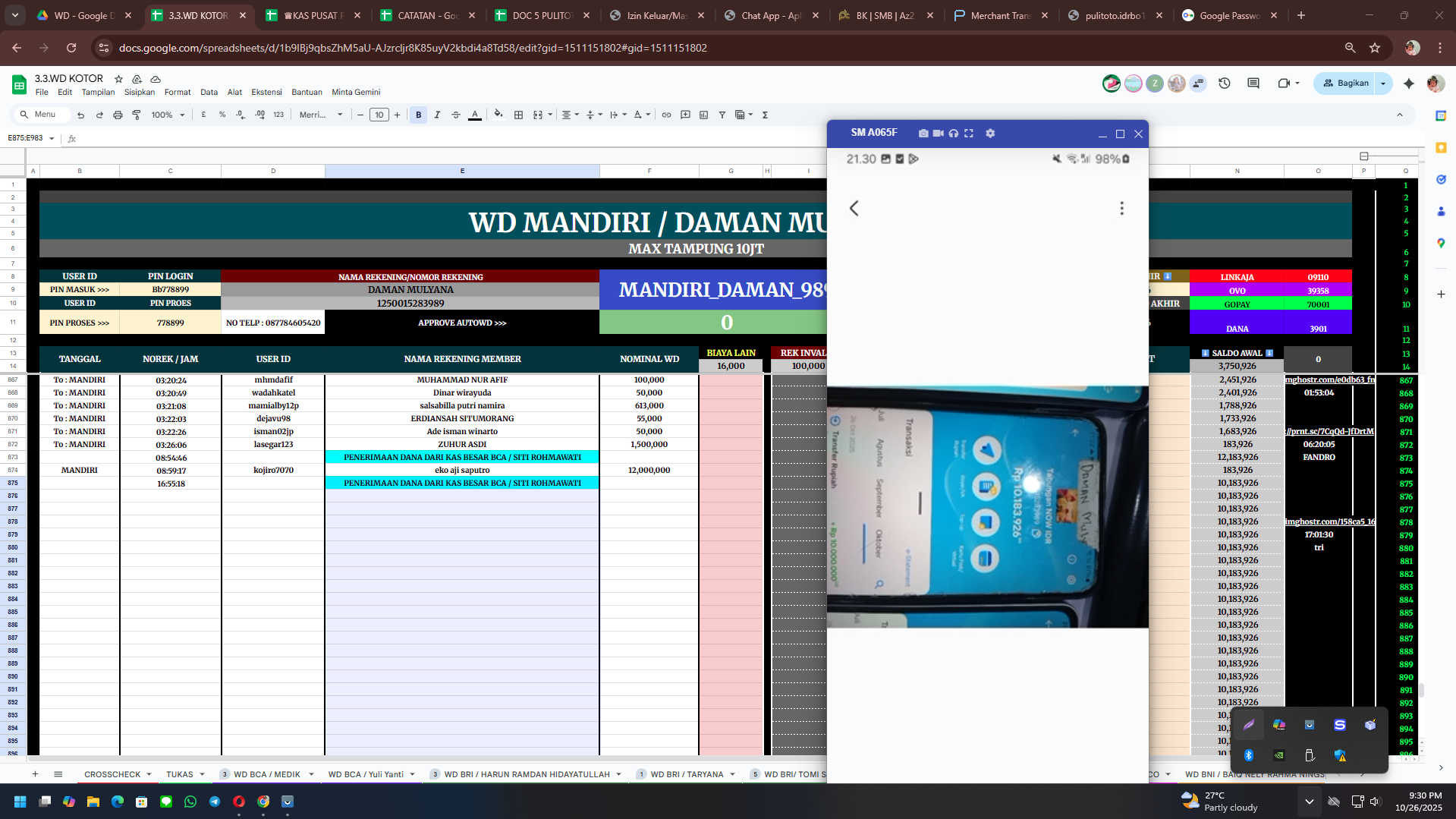Open the Bagikan share options arrow
The height and width of the screenshot is (819, 1456).
[1383, 83]
